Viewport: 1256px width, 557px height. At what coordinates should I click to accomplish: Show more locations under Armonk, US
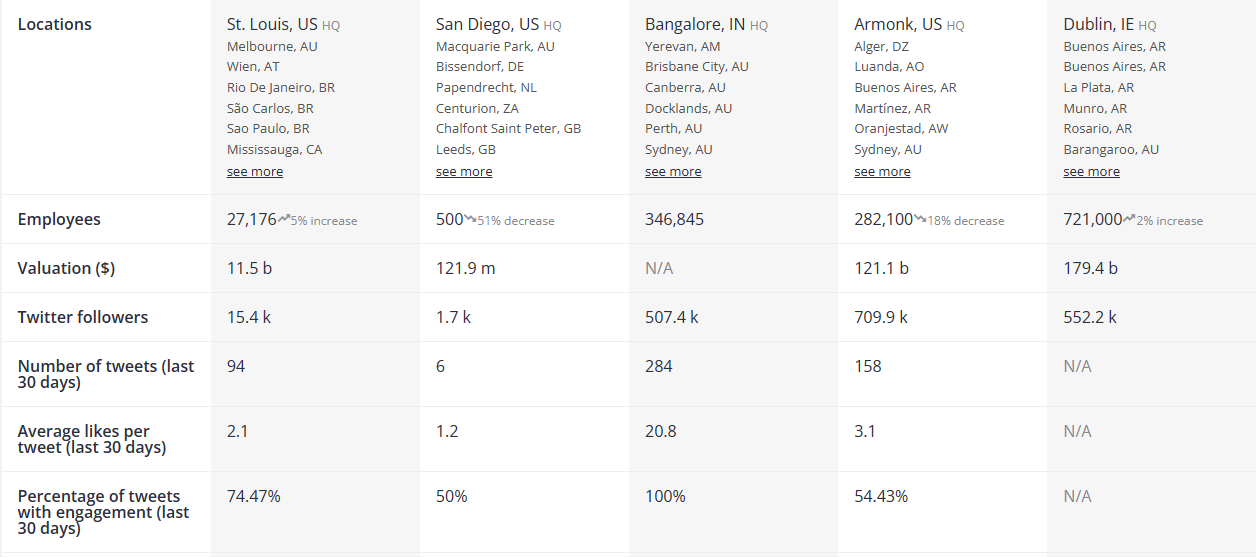point(882,172)
